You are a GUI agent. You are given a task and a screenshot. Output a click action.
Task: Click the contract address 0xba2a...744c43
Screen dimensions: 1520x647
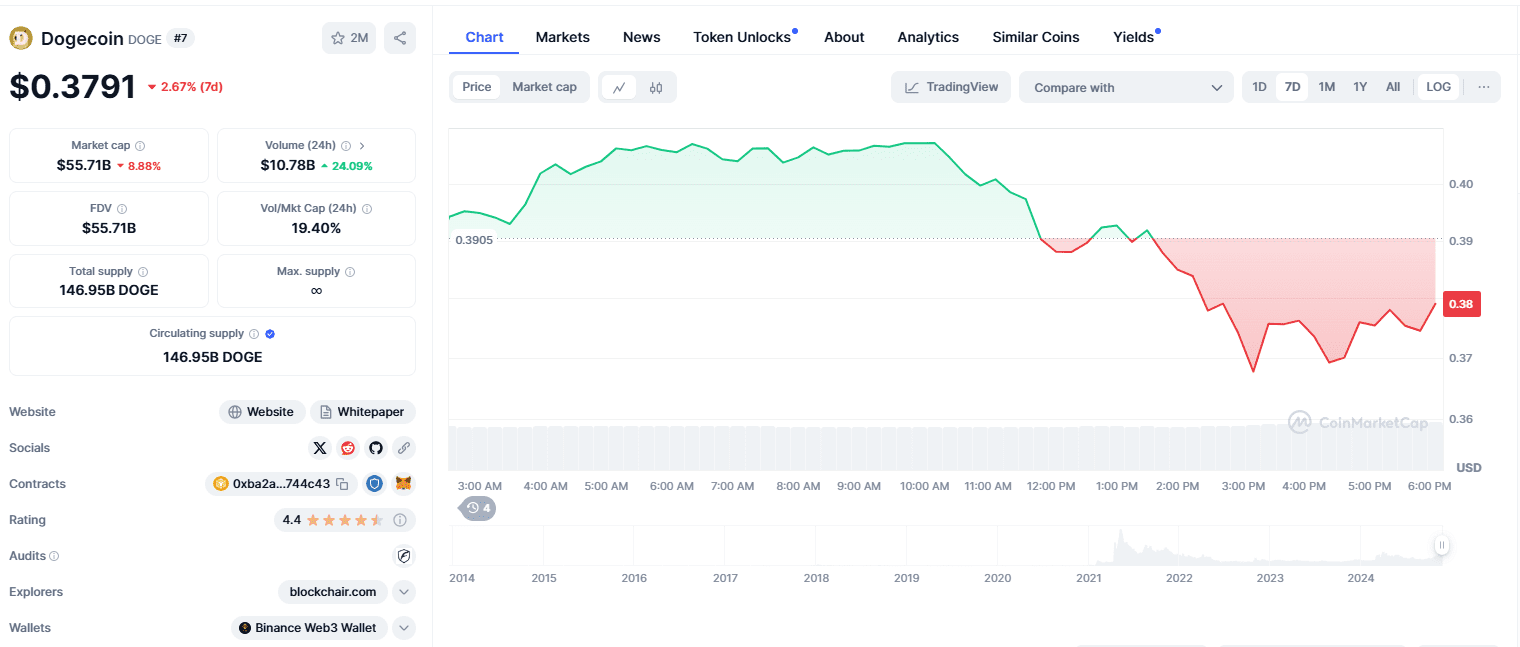[281, 484]
